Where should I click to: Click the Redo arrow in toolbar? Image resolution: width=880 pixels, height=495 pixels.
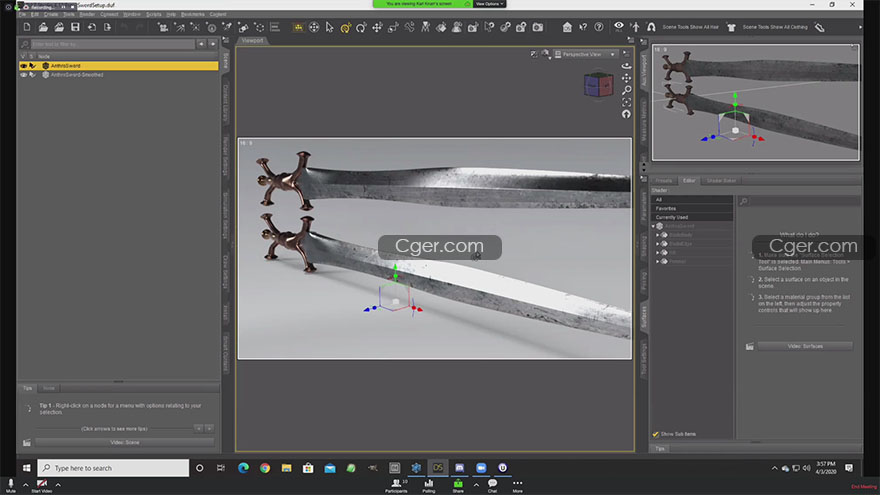(x=140, y=27)
